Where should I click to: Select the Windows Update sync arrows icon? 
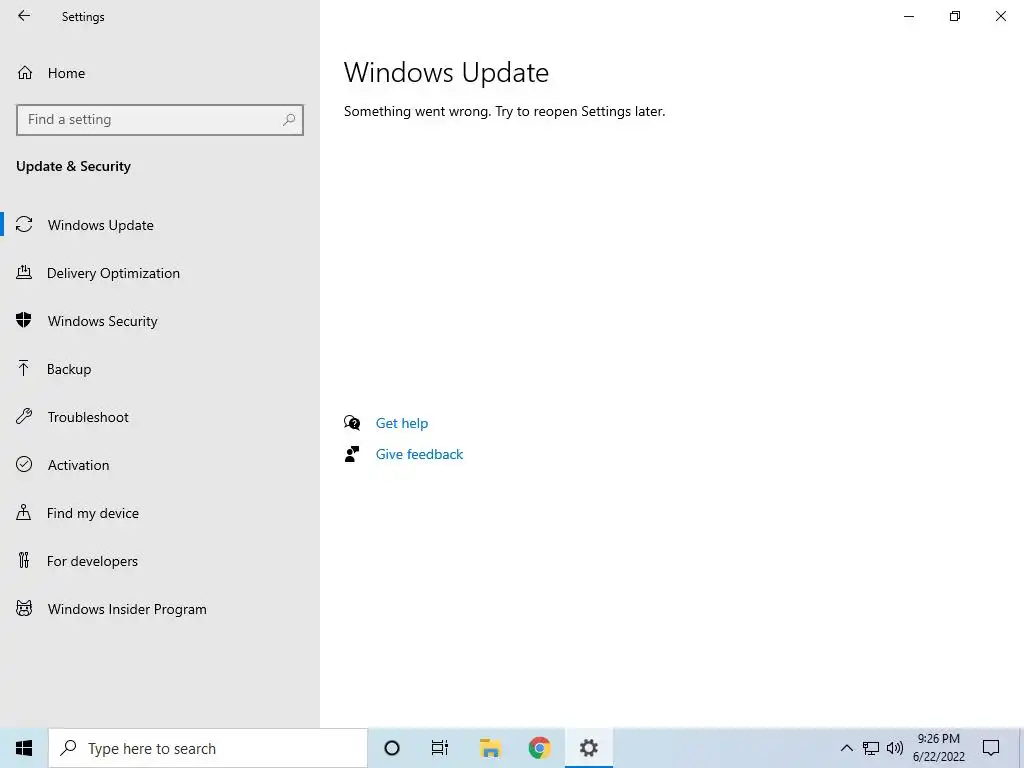coord(24,225)
